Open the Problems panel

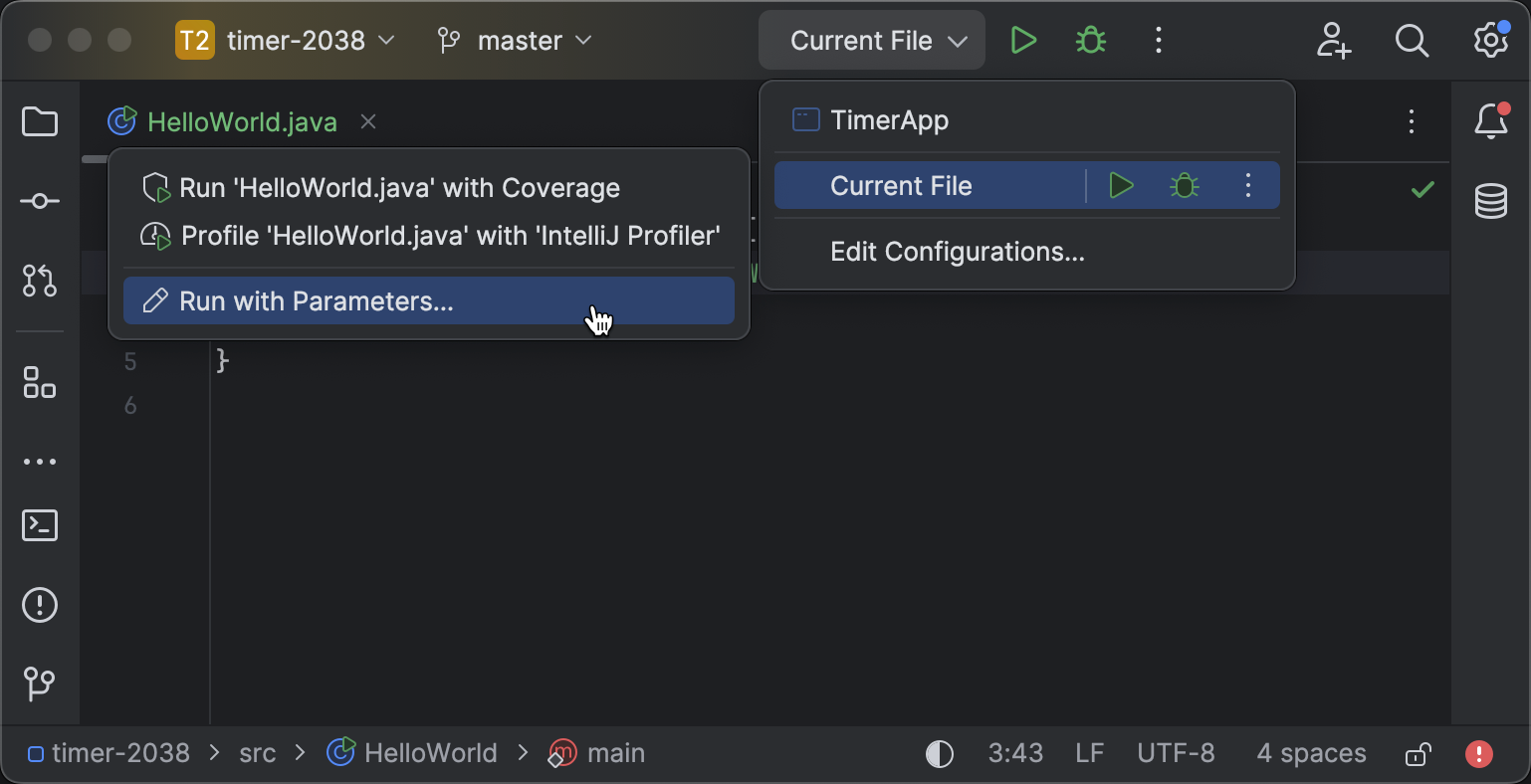(39, 605)
